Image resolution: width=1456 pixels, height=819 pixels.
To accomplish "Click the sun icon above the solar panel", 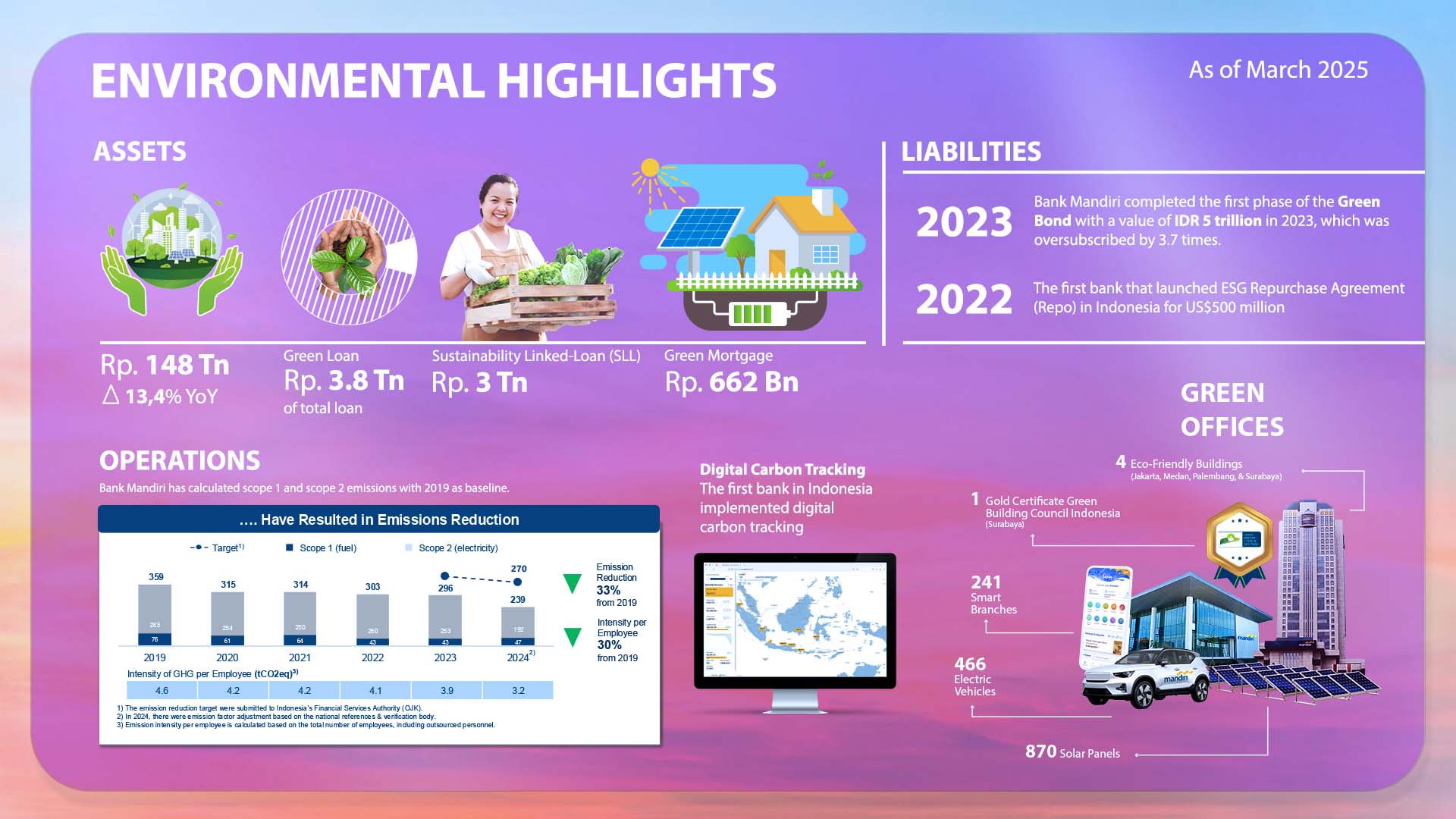I will click(651, 168).
